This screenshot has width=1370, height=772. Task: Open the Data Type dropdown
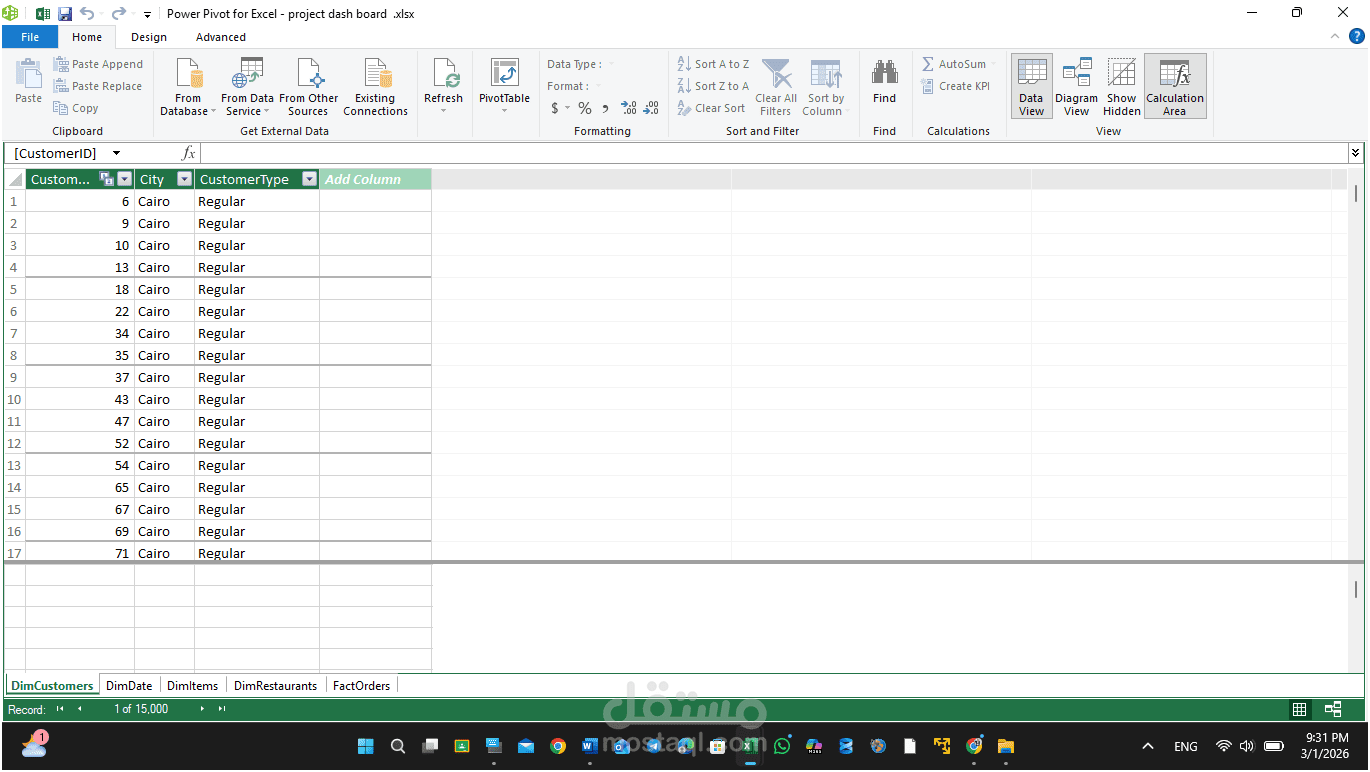(611, 64)
